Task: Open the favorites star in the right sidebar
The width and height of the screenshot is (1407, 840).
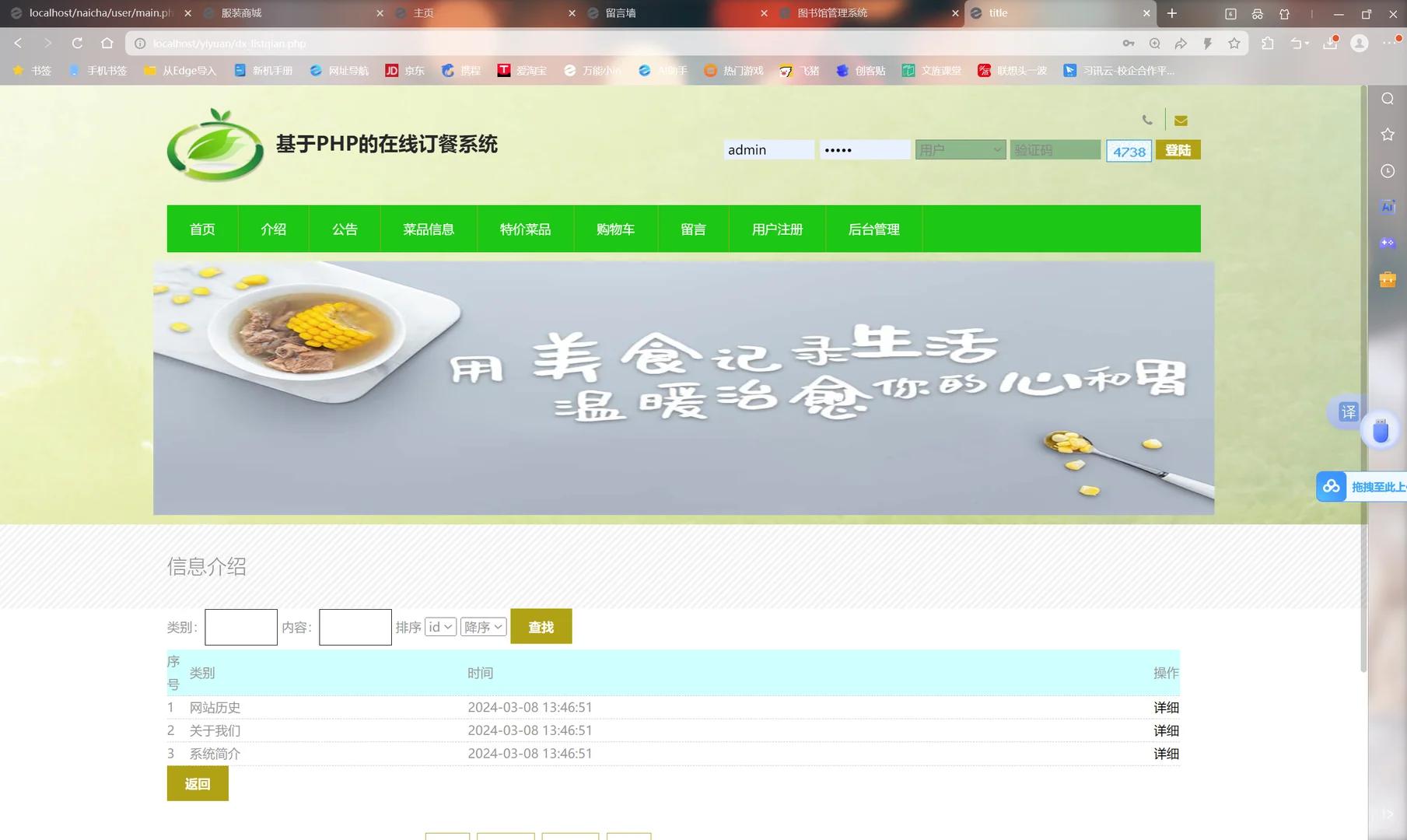Action: coord(1387,134)
